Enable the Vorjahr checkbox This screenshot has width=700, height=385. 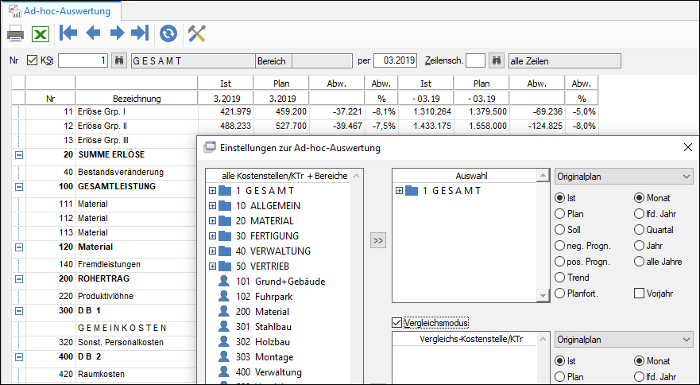coord(639,293)
